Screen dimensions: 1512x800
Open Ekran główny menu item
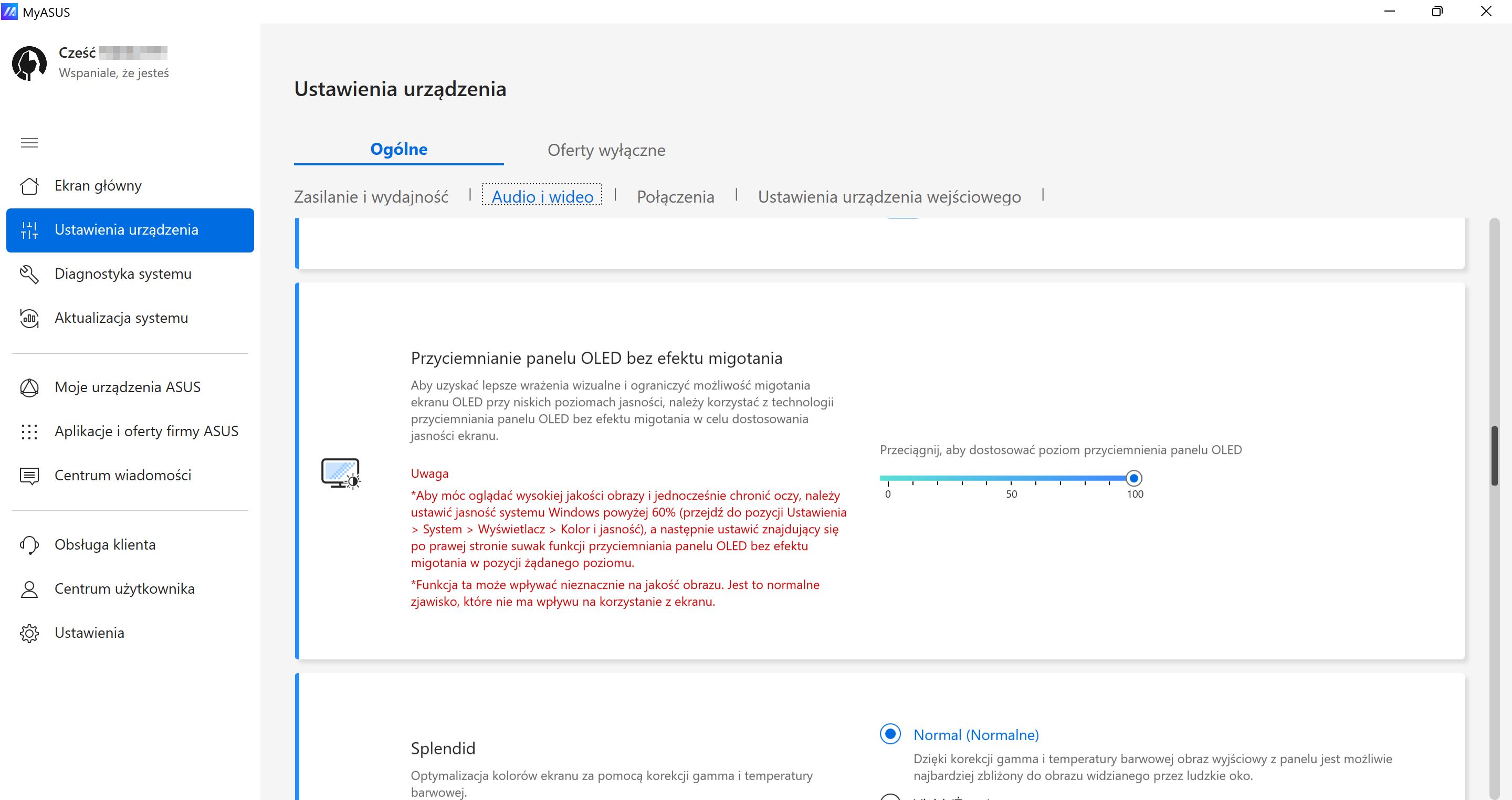point(130,186)
